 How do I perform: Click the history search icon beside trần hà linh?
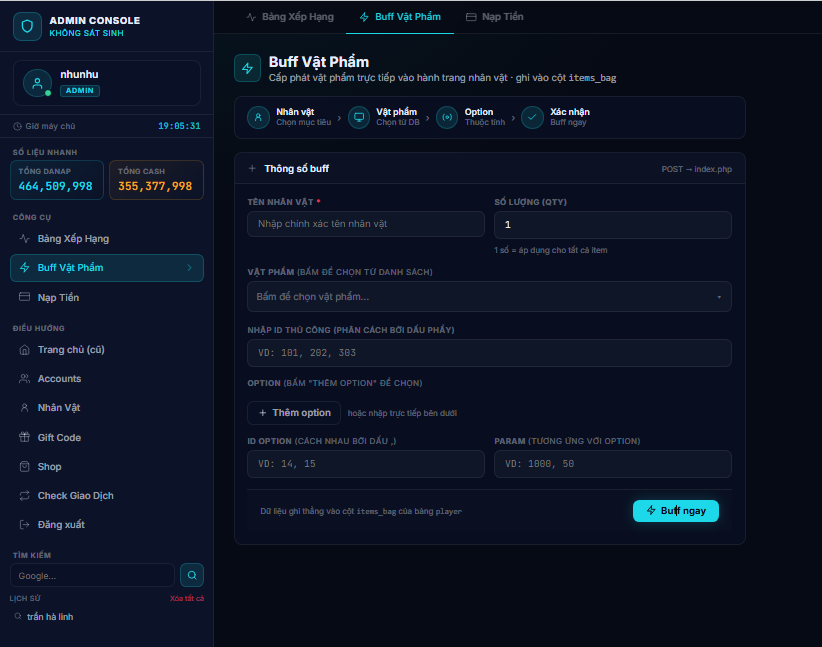tap(18, 617)
